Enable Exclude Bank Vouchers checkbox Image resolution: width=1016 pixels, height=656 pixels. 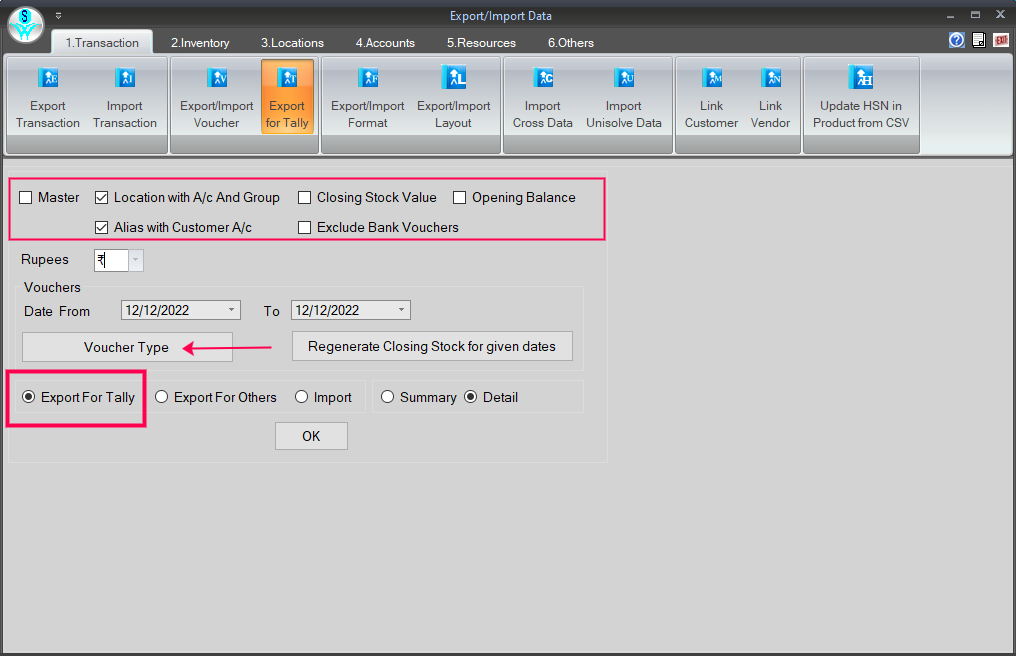tap(305, 228)
